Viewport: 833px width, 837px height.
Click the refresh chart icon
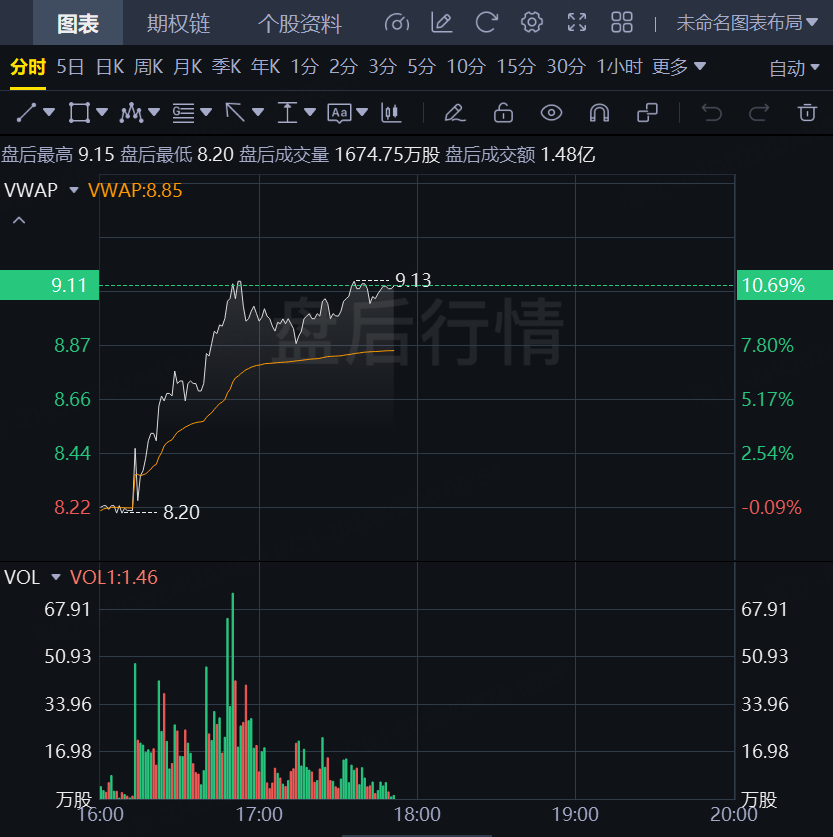coord(487,22)
